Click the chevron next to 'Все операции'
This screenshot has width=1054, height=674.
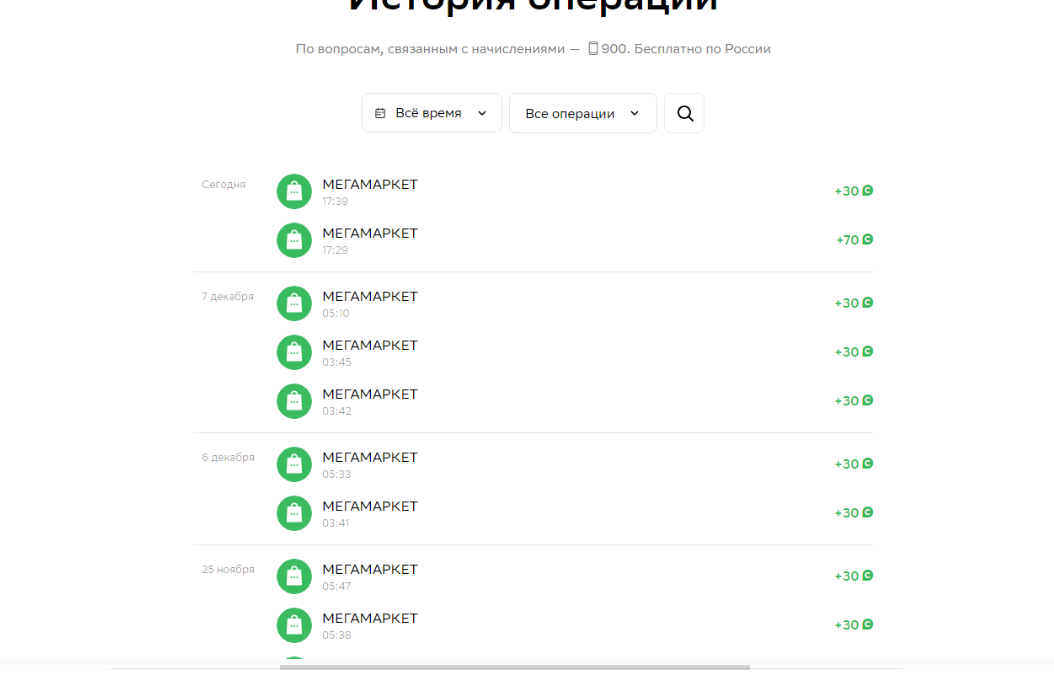point(635,113)
